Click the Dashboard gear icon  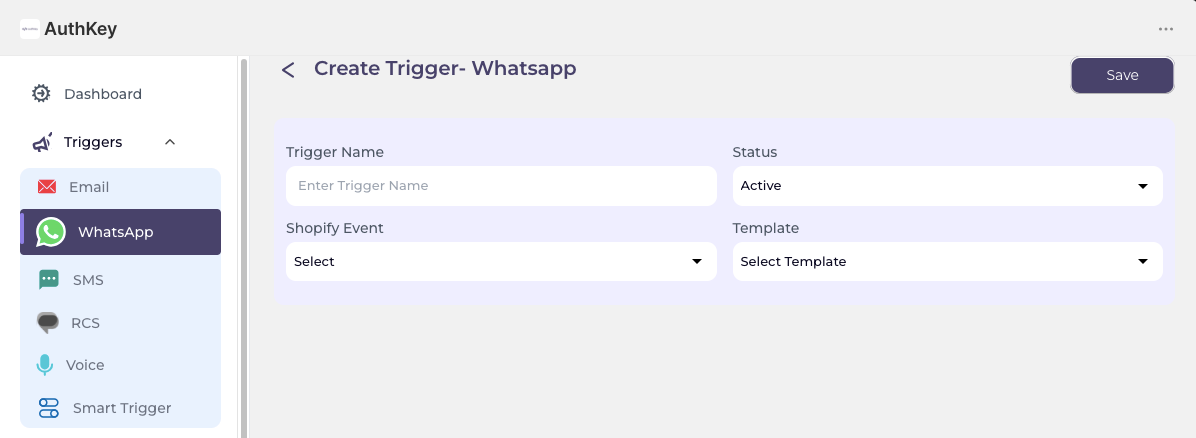click(x=41, y=94)
